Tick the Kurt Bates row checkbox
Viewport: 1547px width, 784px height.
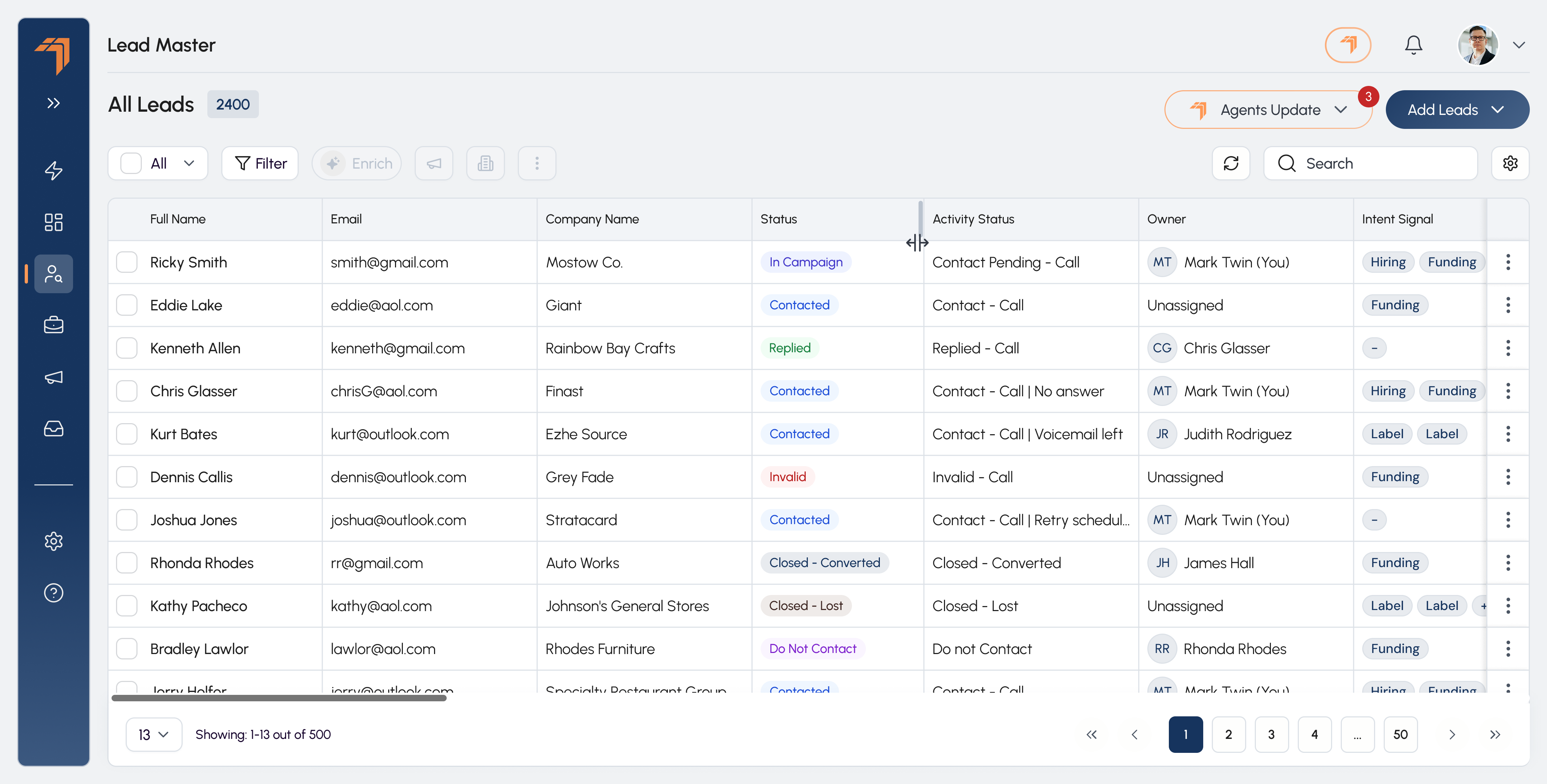127,434
